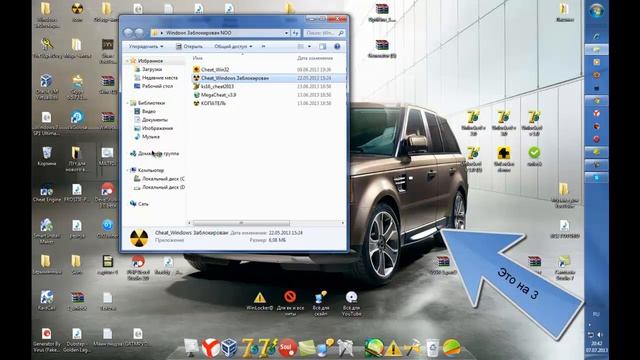Click the Cheat_Windows Заблокирован file row
The height and width of the screenshot is (360, 640).
pos(269,78)
